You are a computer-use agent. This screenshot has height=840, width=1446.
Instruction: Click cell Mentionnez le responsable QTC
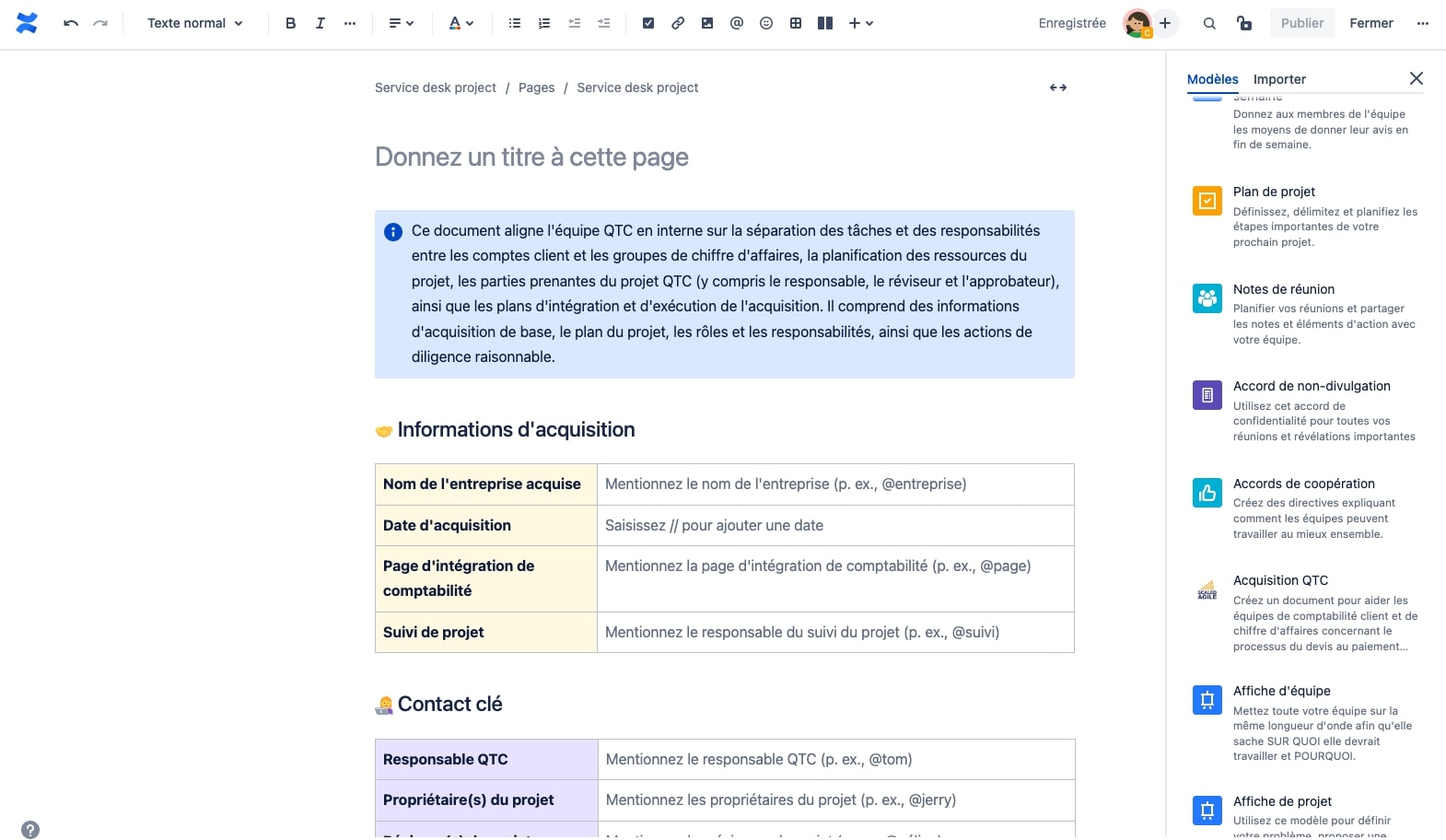click(836, 760)
